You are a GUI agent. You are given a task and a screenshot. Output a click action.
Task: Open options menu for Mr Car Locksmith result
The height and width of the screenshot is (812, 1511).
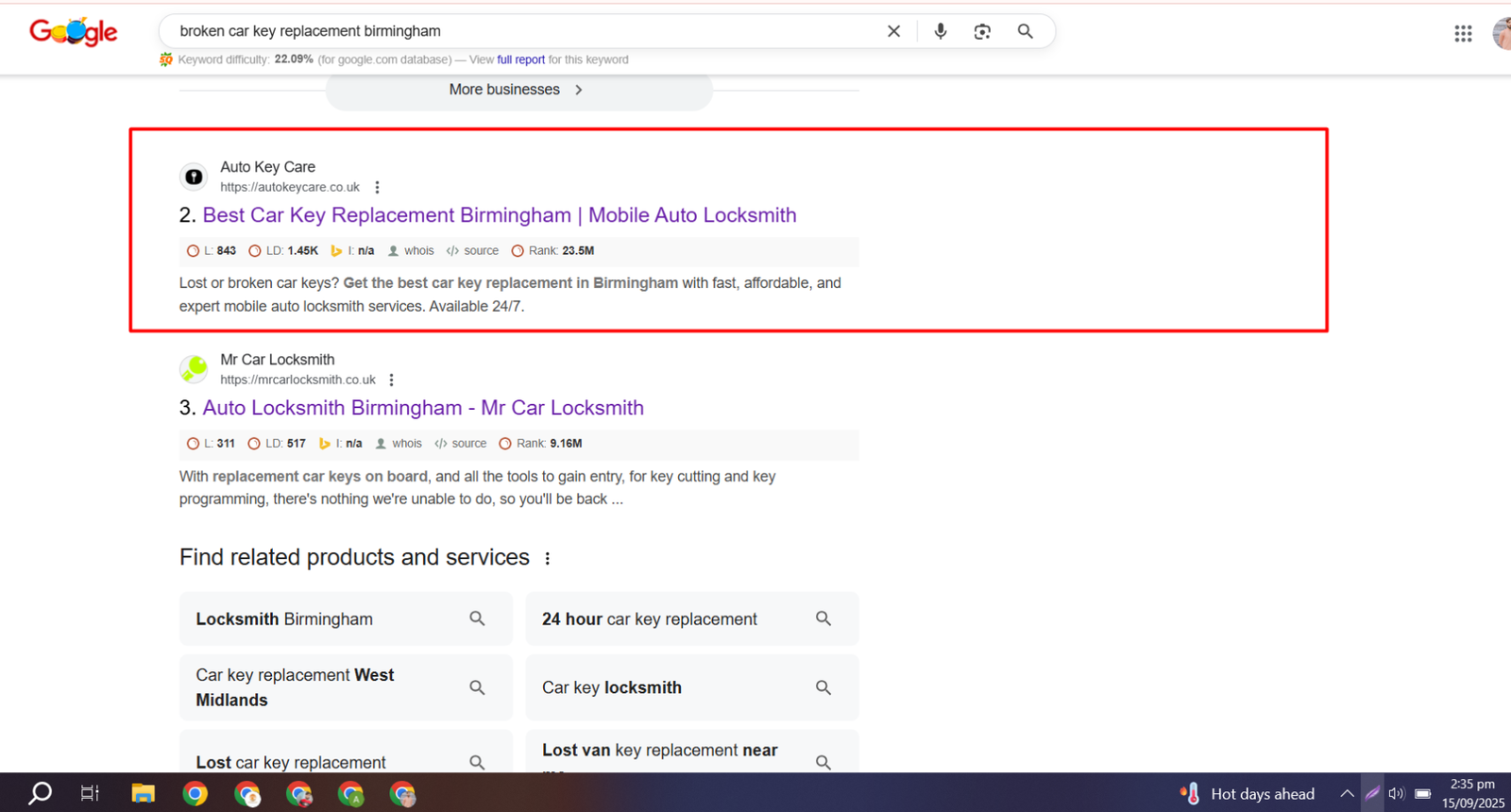(392, 380)
